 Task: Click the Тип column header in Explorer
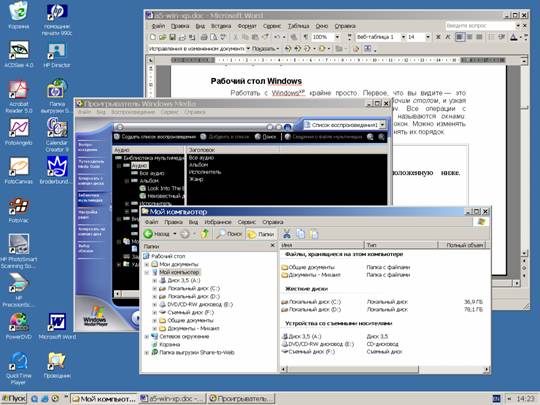pyautogui.click(x=401, y=245)
